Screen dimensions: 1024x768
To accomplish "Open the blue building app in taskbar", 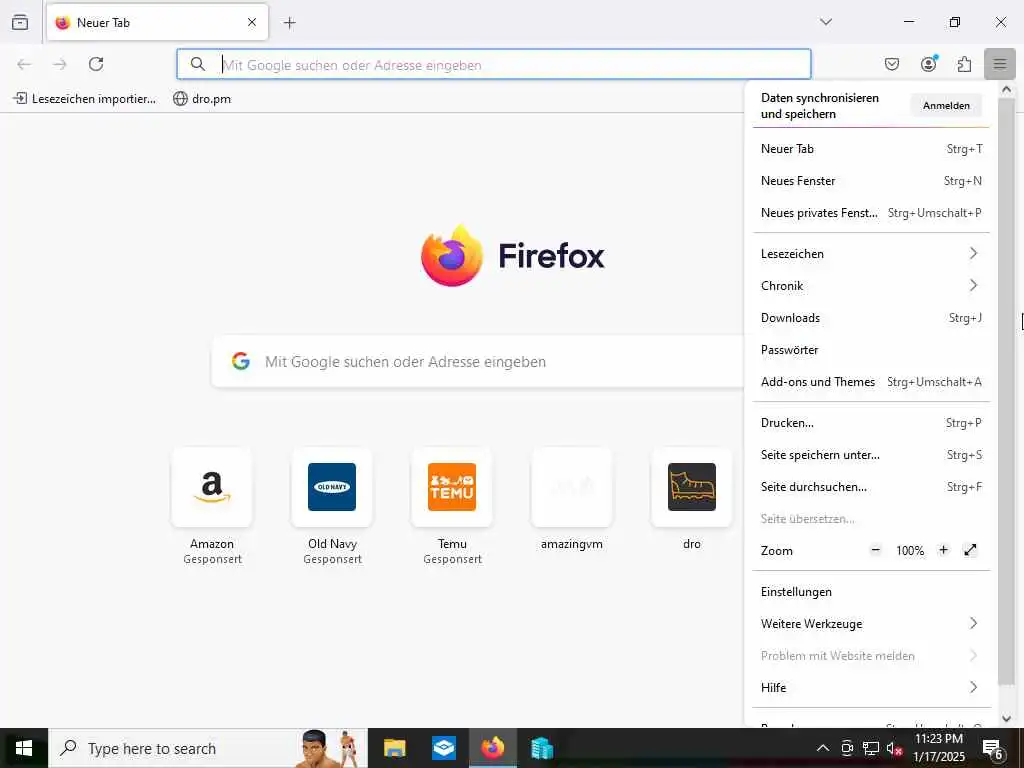I will 541,748.
